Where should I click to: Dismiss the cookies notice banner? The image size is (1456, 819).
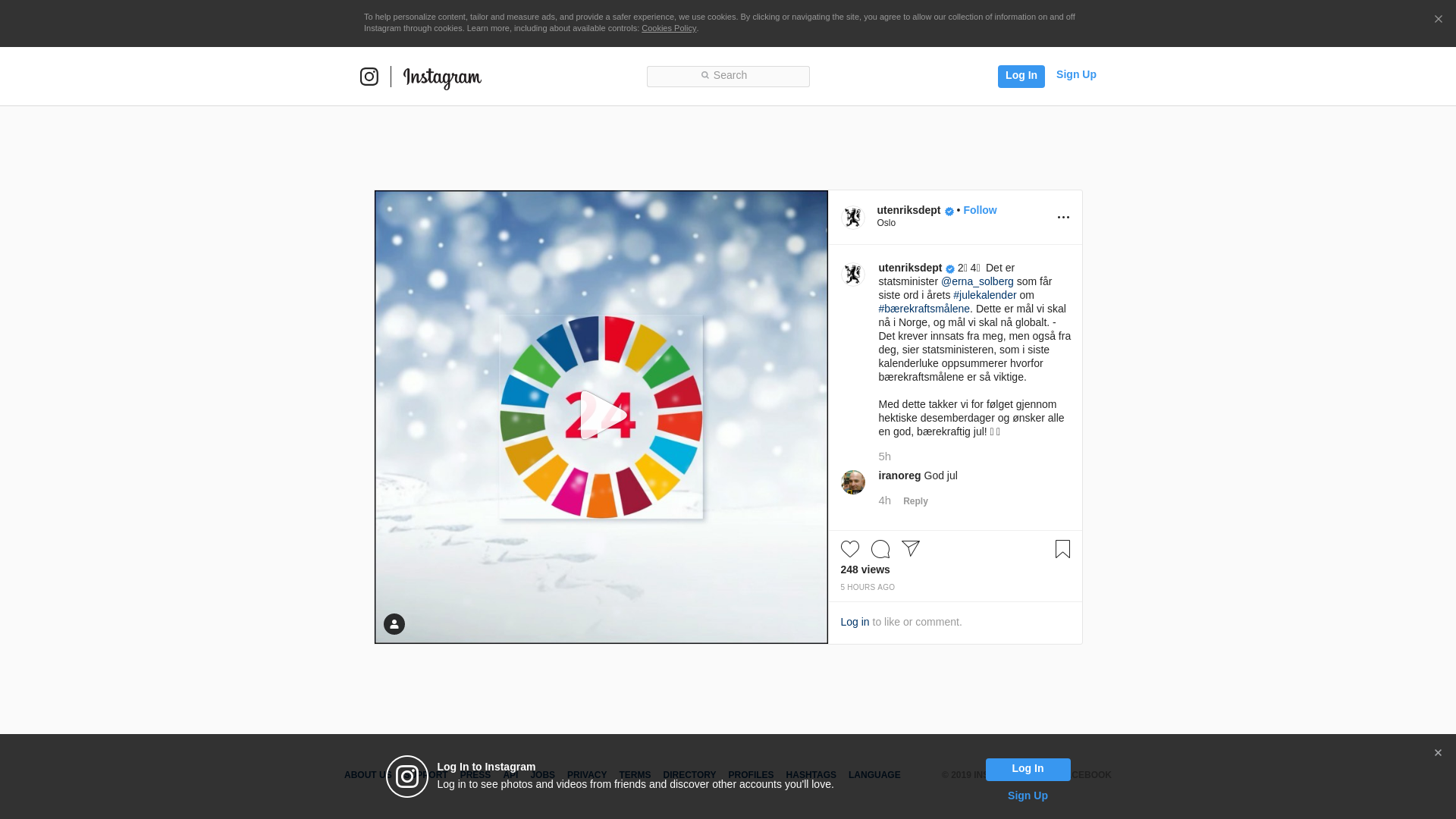1438,20
